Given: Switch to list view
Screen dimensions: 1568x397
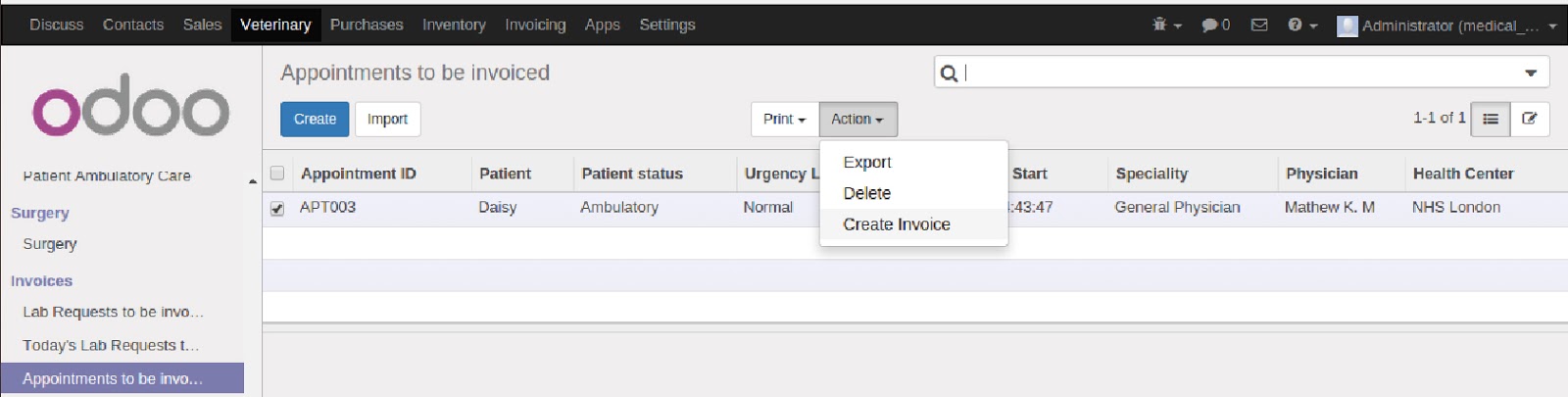Looking at the screenshot, I should (x=1491, y=119).
